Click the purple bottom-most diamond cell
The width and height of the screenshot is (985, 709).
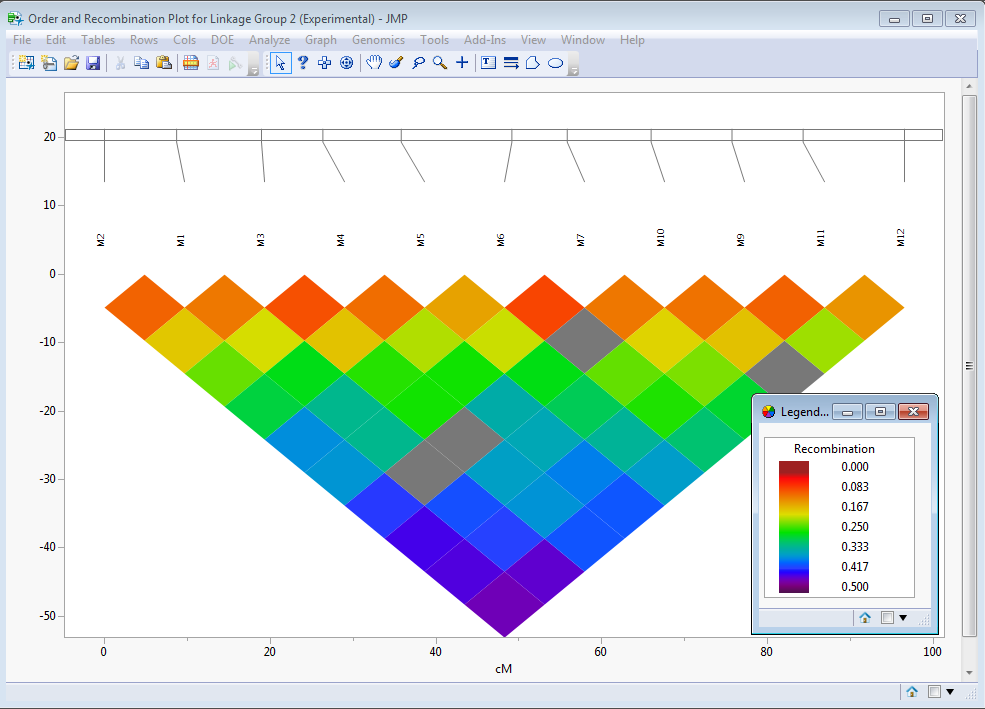coord(504,604)
